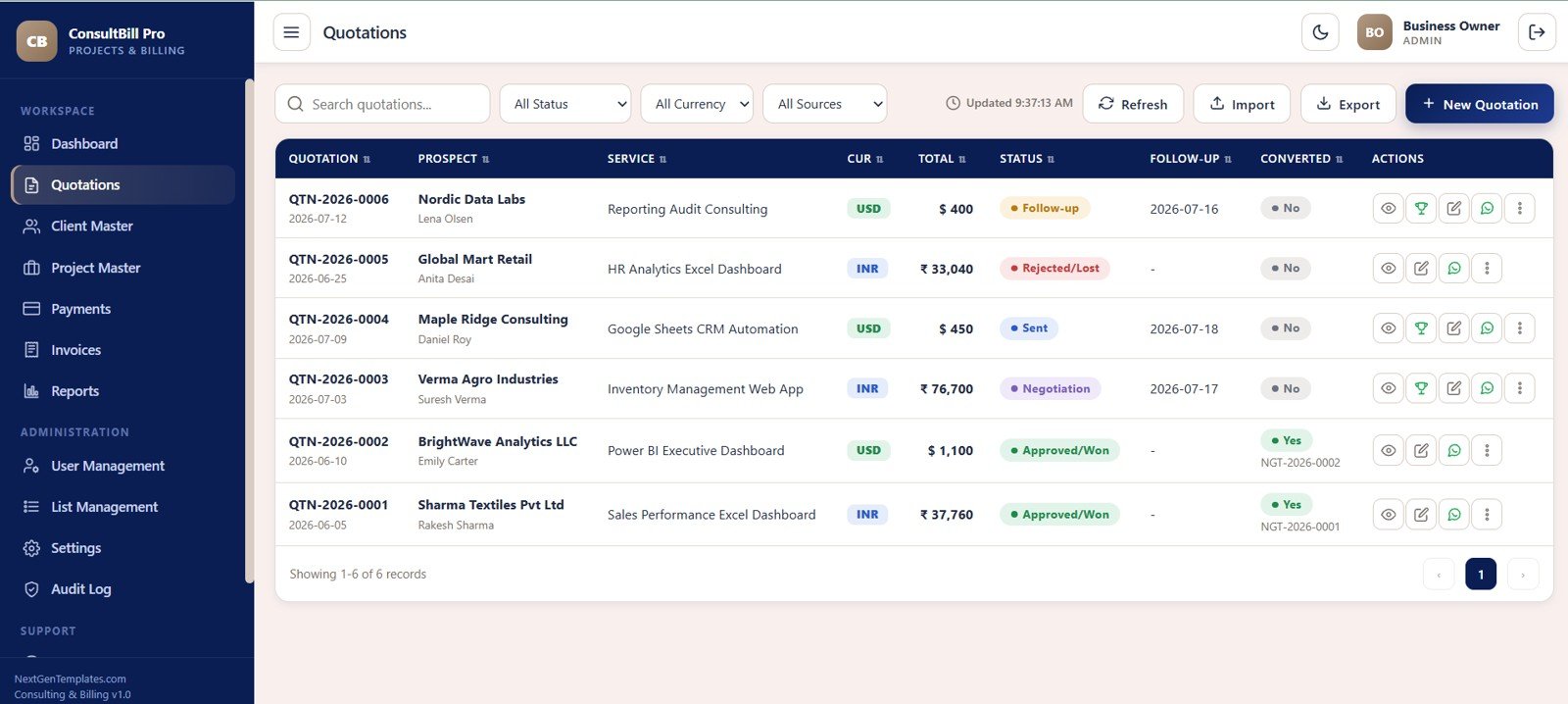Edit the Verma Agro Industries quotation
The width and height of the screenshot is (1568, 704).
pyautogui.click(x=1454, y=388)
